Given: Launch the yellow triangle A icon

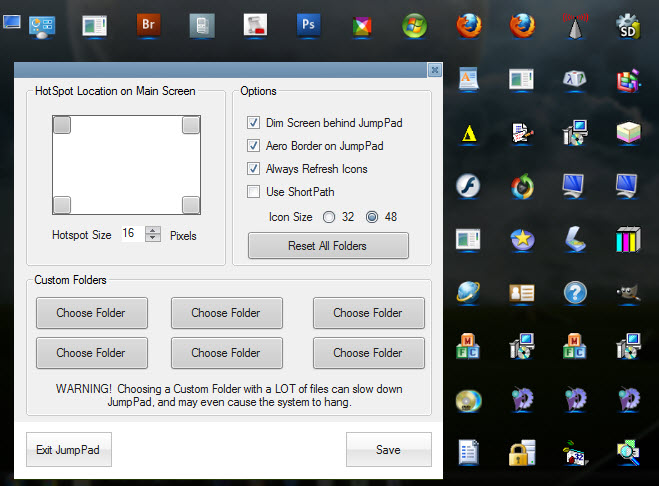Looking at the screenshot, I should click(x=469, y=134).
